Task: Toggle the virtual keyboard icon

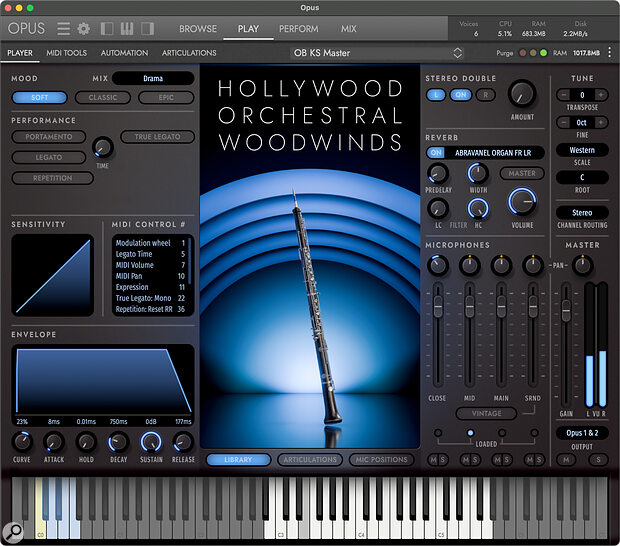Action: (127, 28)
